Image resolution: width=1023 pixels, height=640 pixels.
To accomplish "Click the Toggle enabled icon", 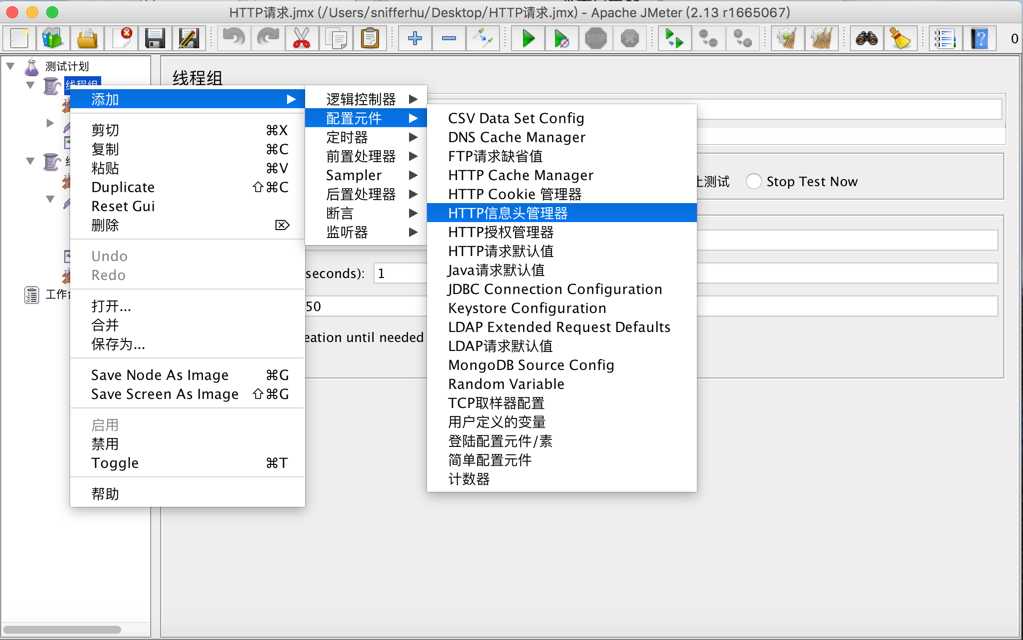I will [x=483, y=38].
